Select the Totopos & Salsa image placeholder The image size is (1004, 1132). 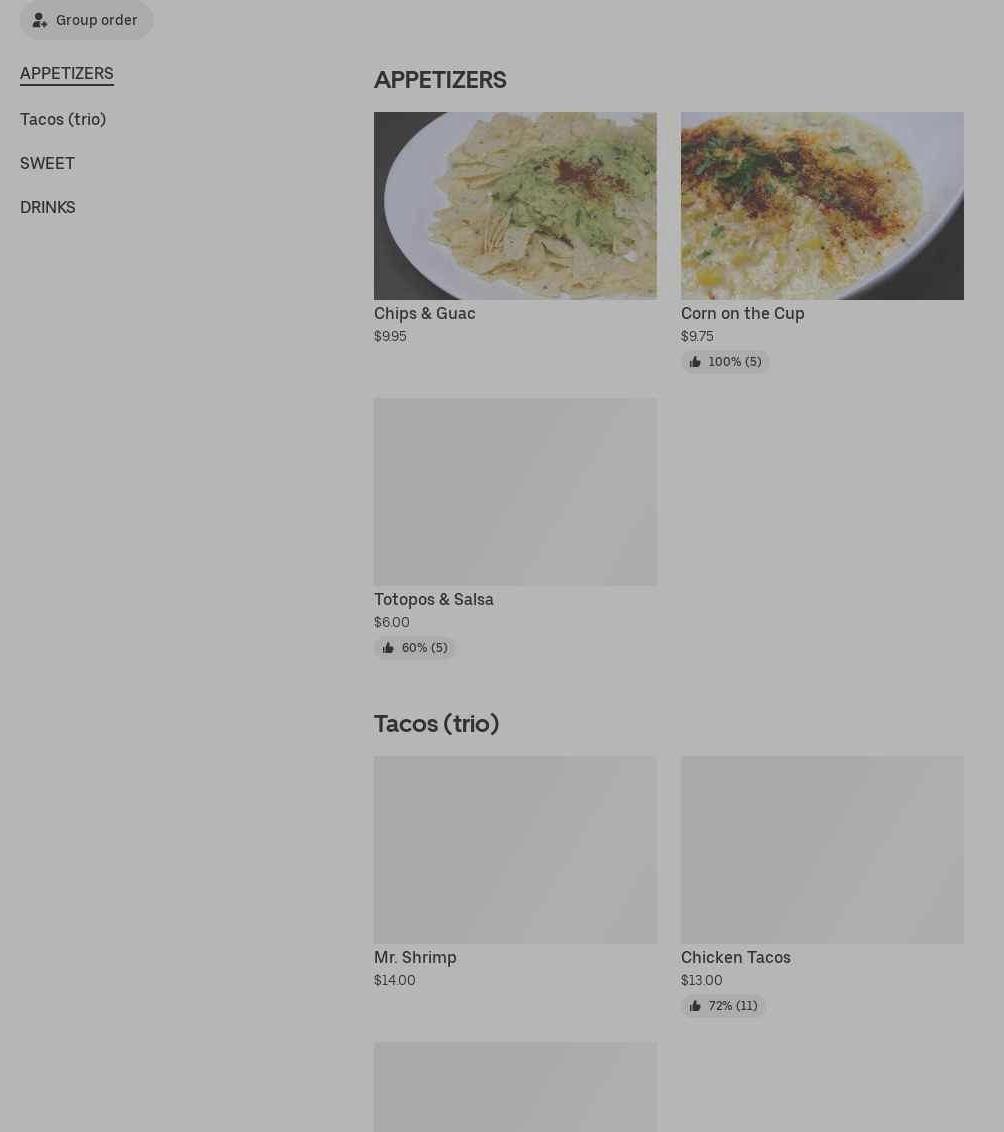click(515, 492)
